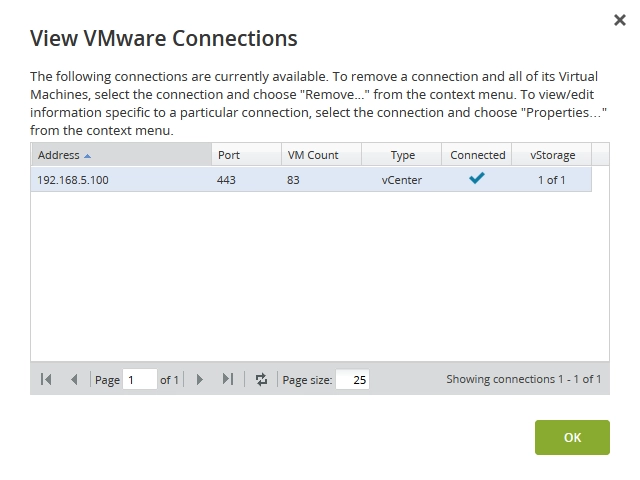Sort by VM Count column header
Viewport: 640px width, 480px height.
pos(321,155)
